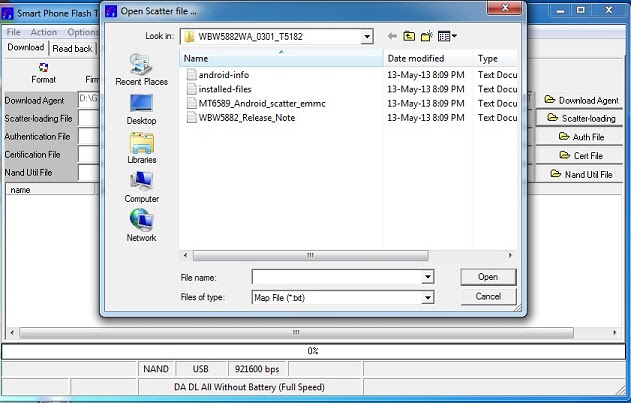Open File menu in Flash Tool
Image resolution: width=631 pixels, height=403 pixels.
(13, 32)
